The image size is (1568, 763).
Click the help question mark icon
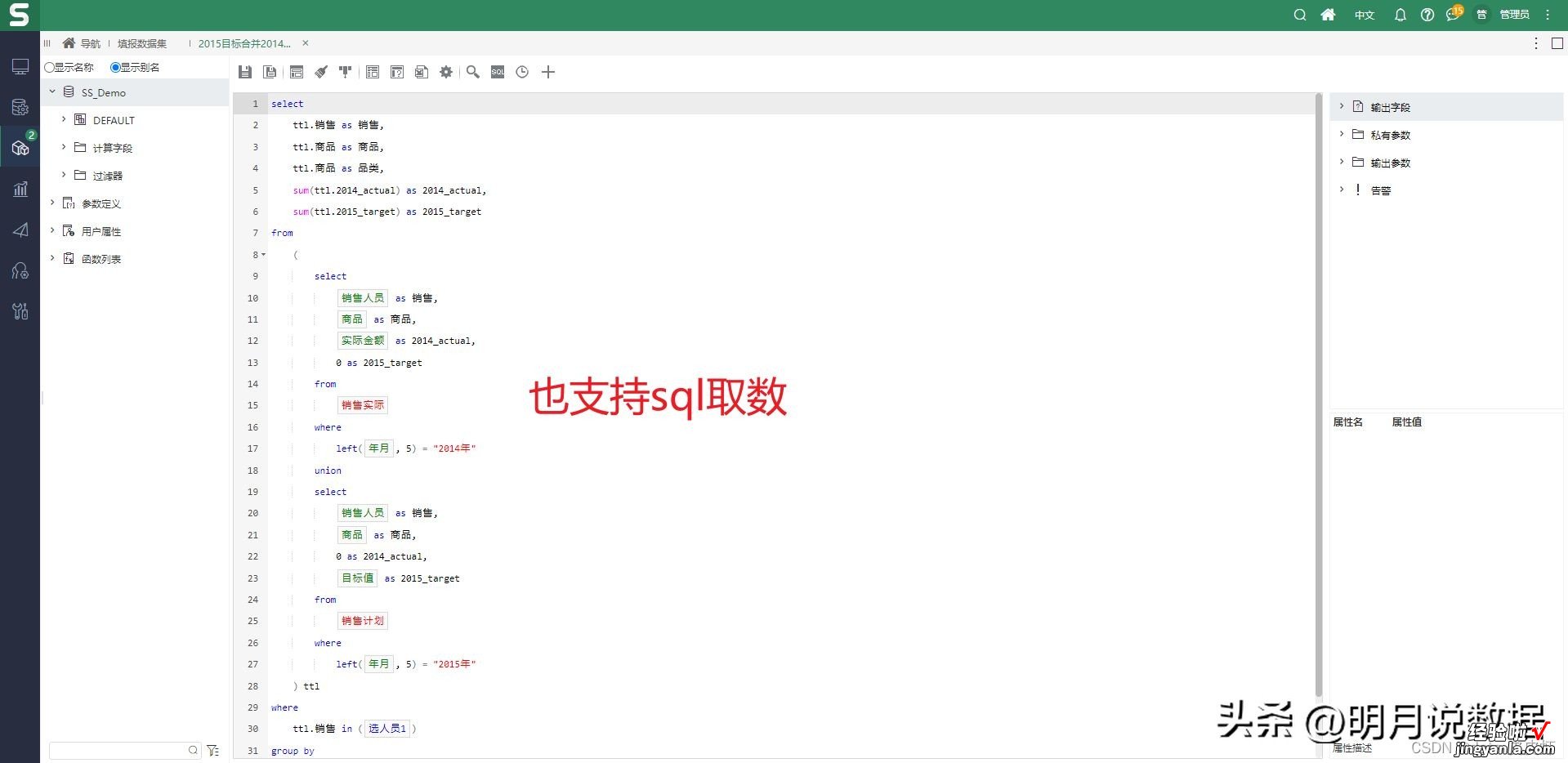(1427, 15)
